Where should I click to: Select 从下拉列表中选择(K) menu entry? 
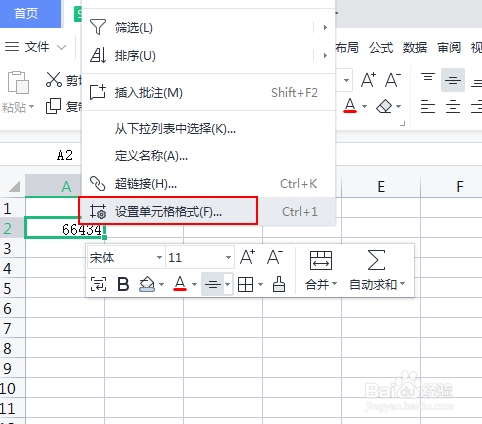coord(208,128)
